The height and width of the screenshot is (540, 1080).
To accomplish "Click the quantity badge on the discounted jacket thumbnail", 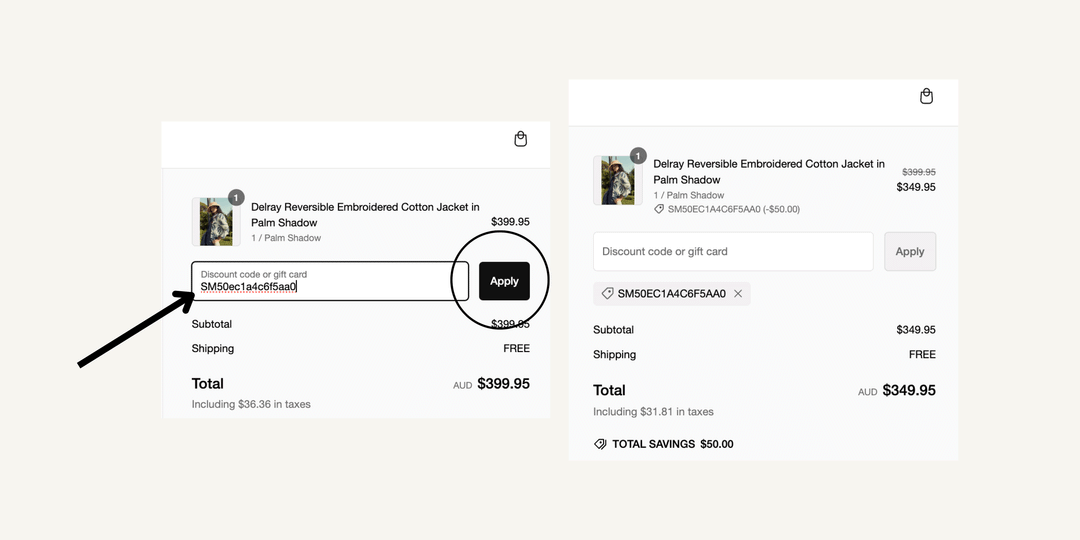I will [638, 156].
